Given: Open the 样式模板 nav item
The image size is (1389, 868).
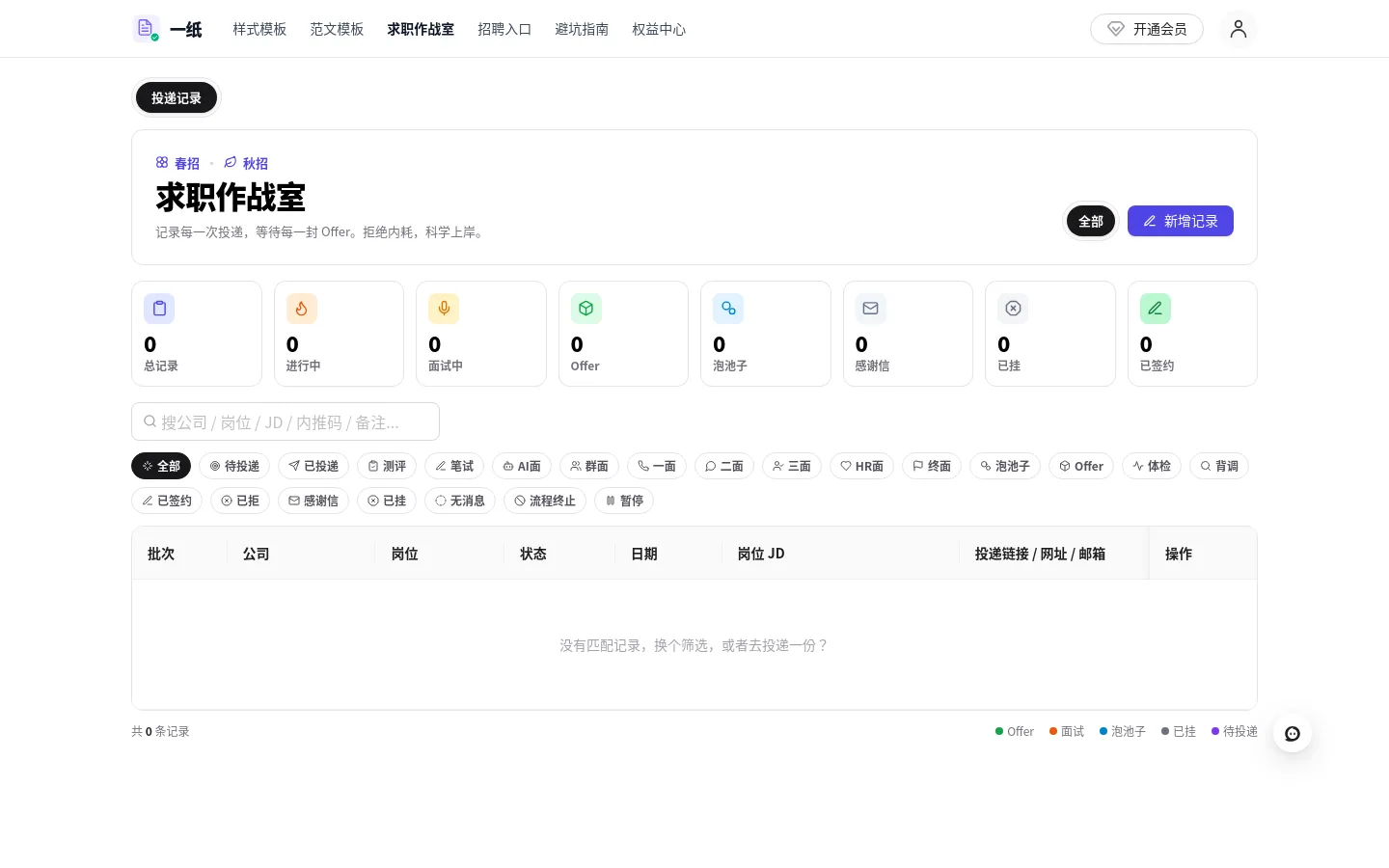Looking at the screenshot, I should click(259, 29).
